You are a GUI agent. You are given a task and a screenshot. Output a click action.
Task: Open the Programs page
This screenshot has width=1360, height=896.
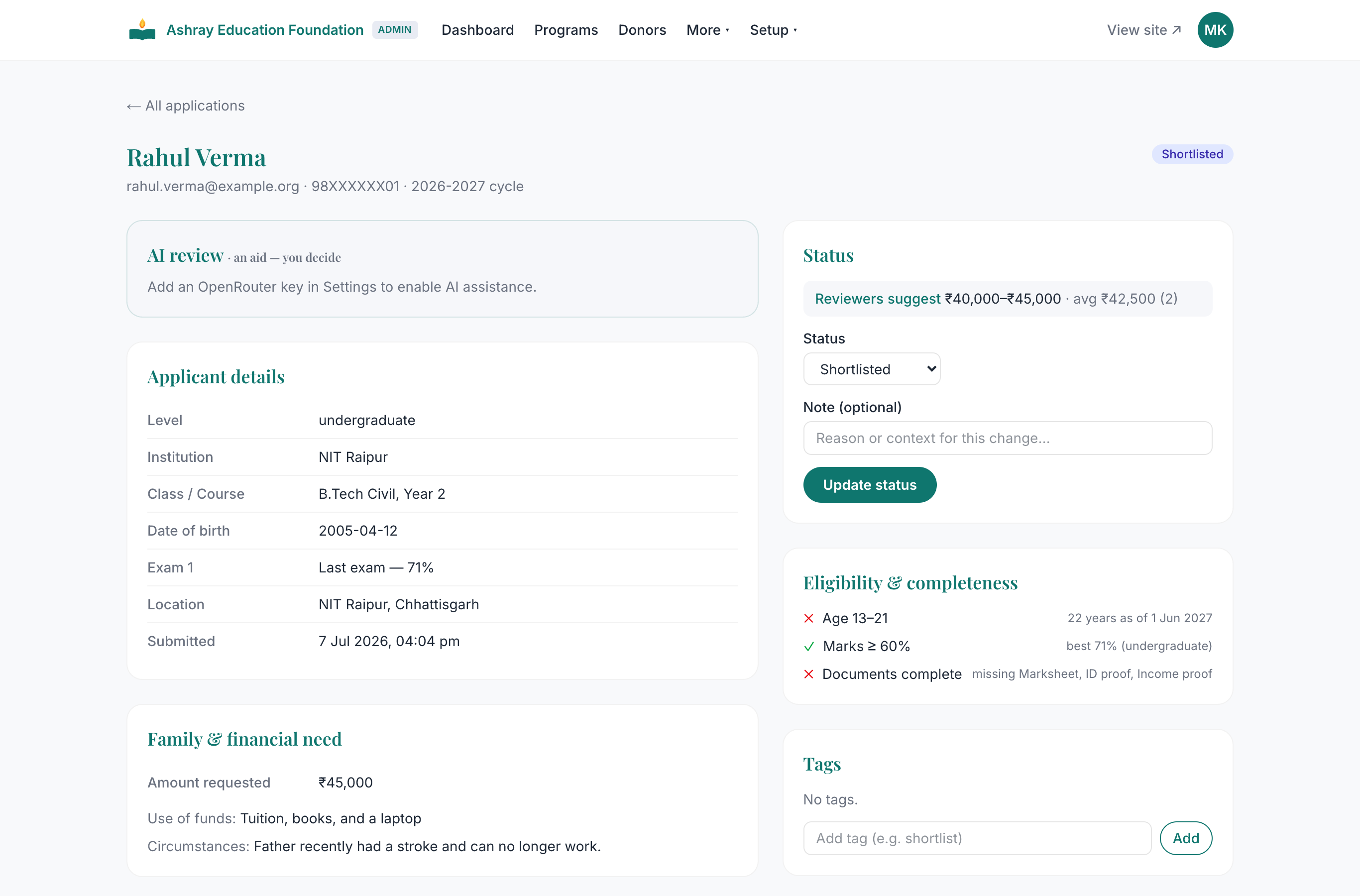click(x=566, y=30)
